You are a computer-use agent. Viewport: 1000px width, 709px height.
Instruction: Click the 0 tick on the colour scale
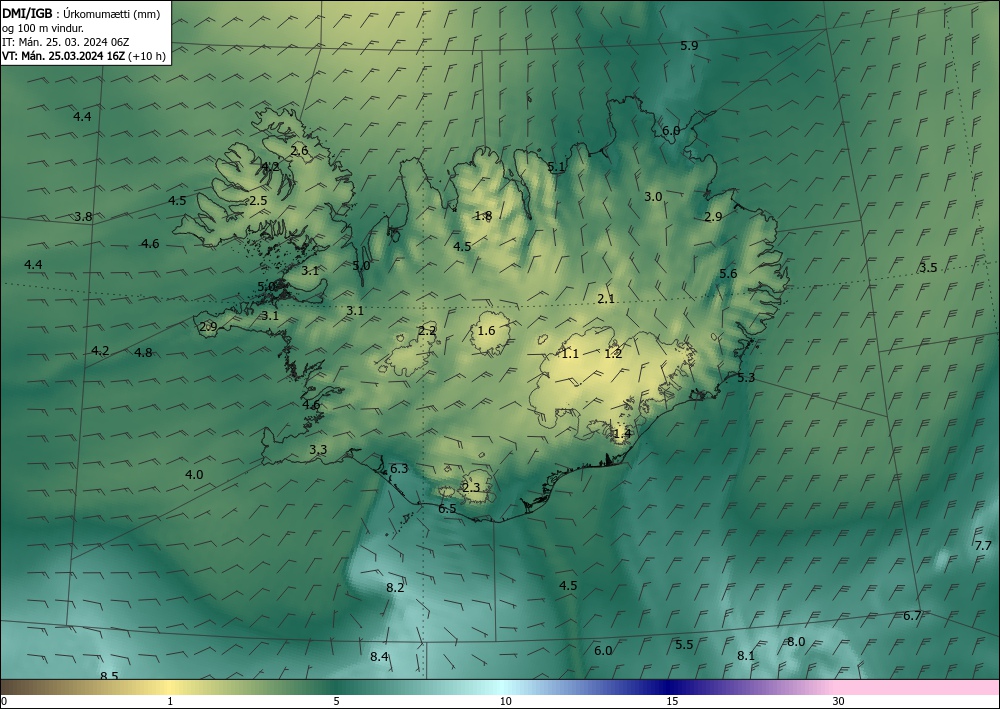coord(4,702)
